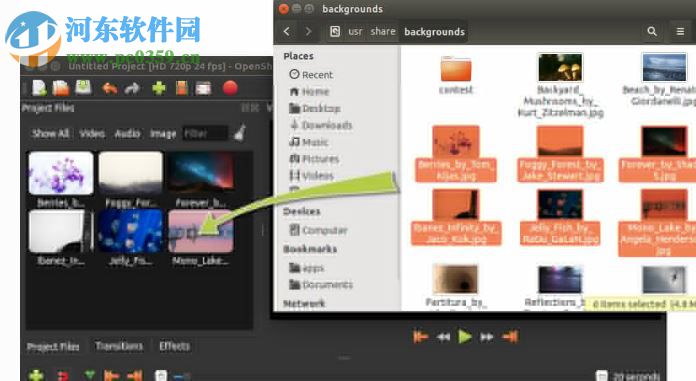Viewport: 696px width, 381px height.
Task: Select Foggy_Forest_by_Jake_Stewart.jpg in the backgrounds window
Action: [x=560, y=153]
